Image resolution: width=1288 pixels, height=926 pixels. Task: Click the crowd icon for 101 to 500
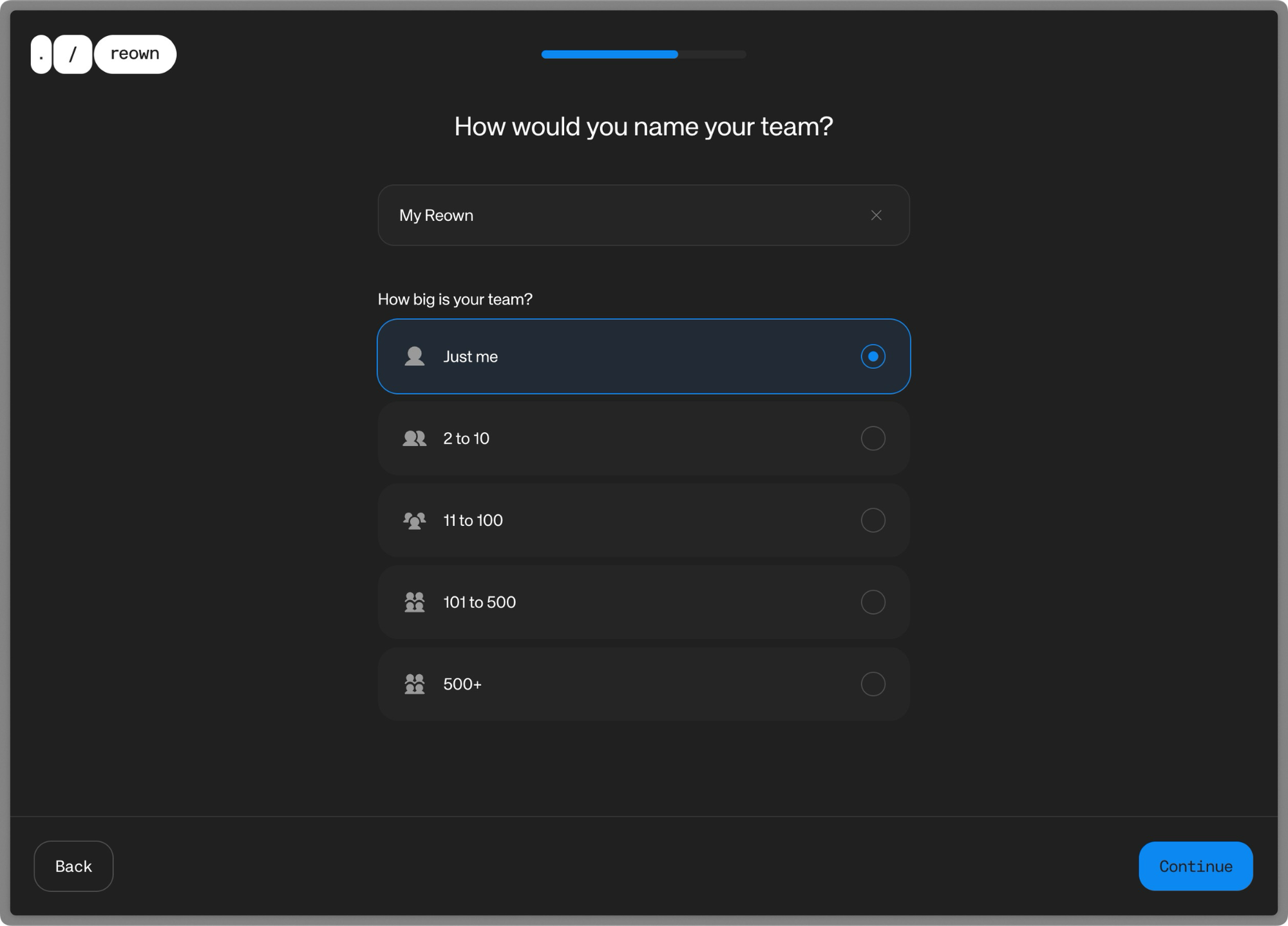414,602
